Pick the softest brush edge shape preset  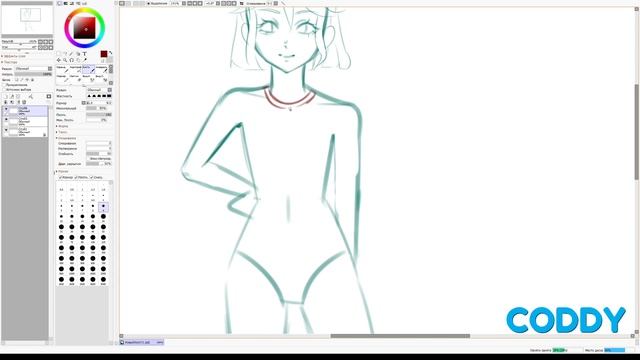pos(89,96)
